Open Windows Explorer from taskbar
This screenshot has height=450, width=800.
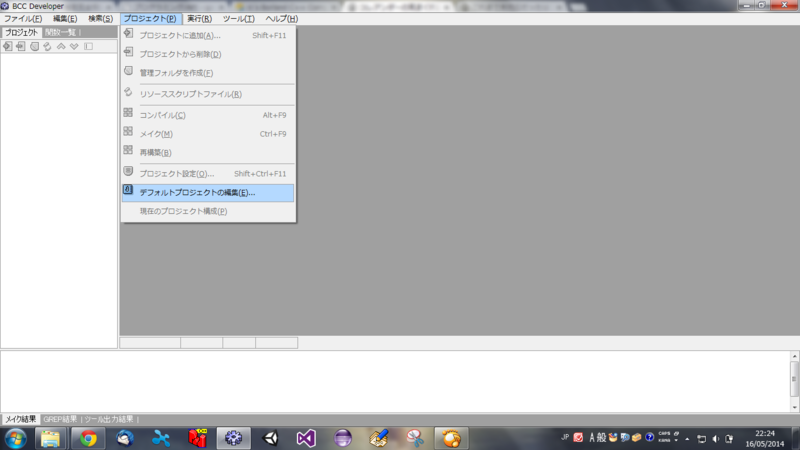[51, 439]
